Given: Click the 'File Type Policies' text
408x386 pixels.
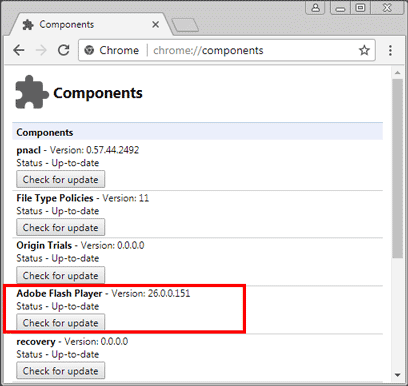Looking at the screenshot, I should coord(55,198).
